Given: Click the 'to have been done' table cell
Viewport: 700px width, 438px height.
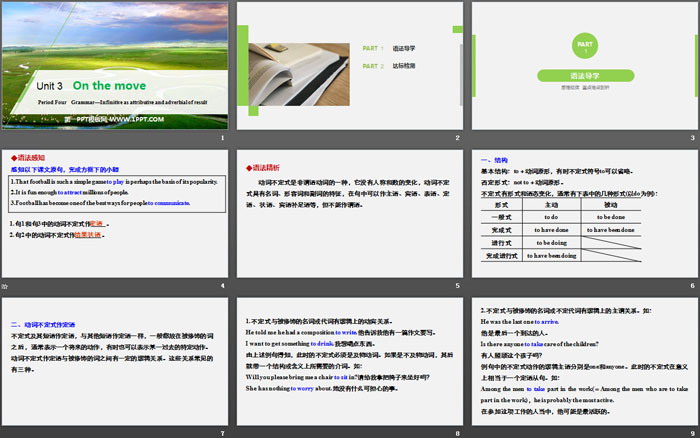Looking at the screenshot, I should (x=611, y=230).
